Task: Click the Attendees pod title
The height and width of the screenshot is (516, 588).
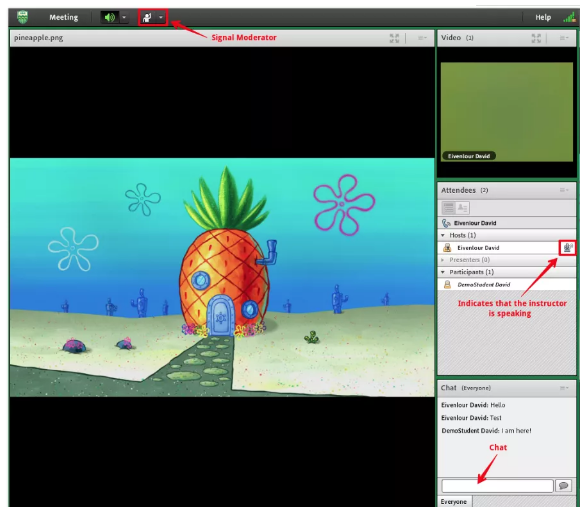Action: click(x=458, y=190)
